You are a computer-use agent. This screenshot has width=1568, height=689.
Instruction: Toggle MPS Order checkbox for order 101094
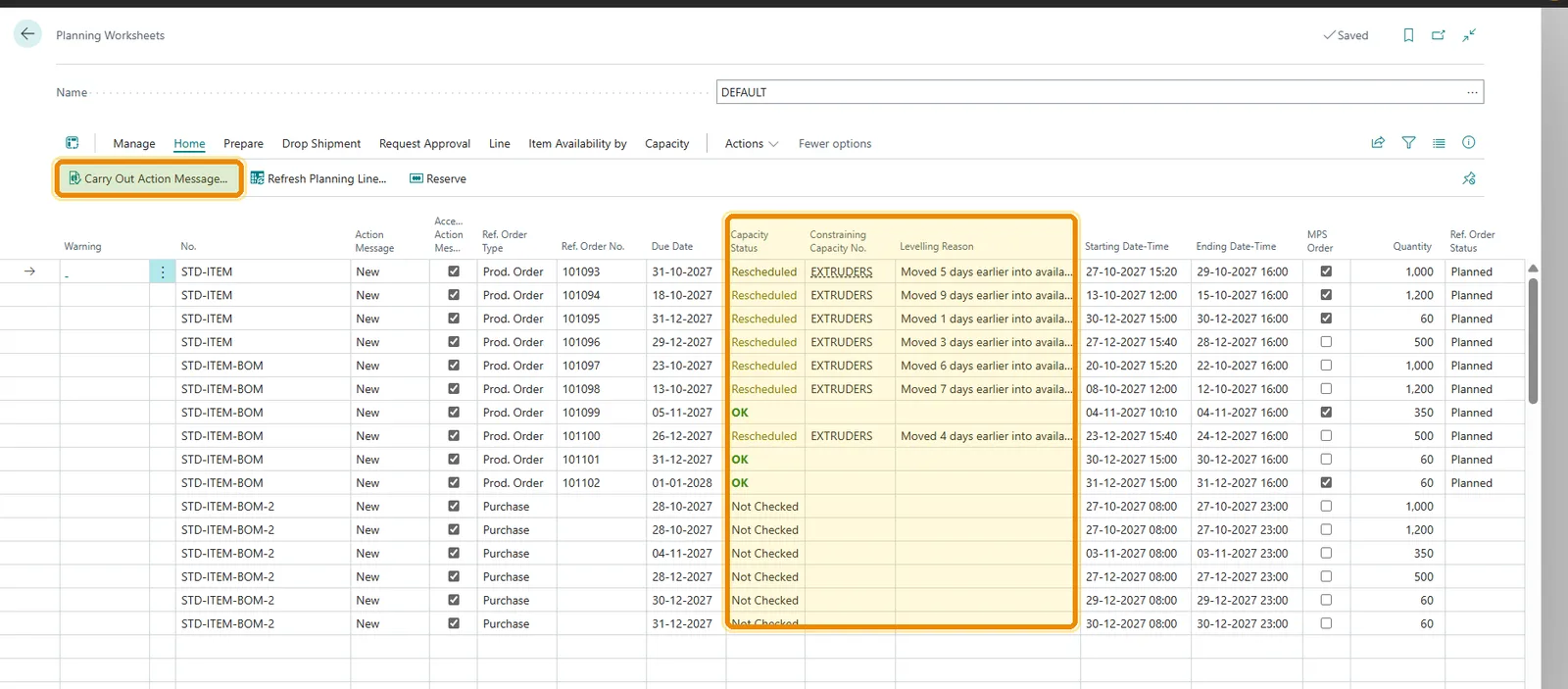[1326, 295]
